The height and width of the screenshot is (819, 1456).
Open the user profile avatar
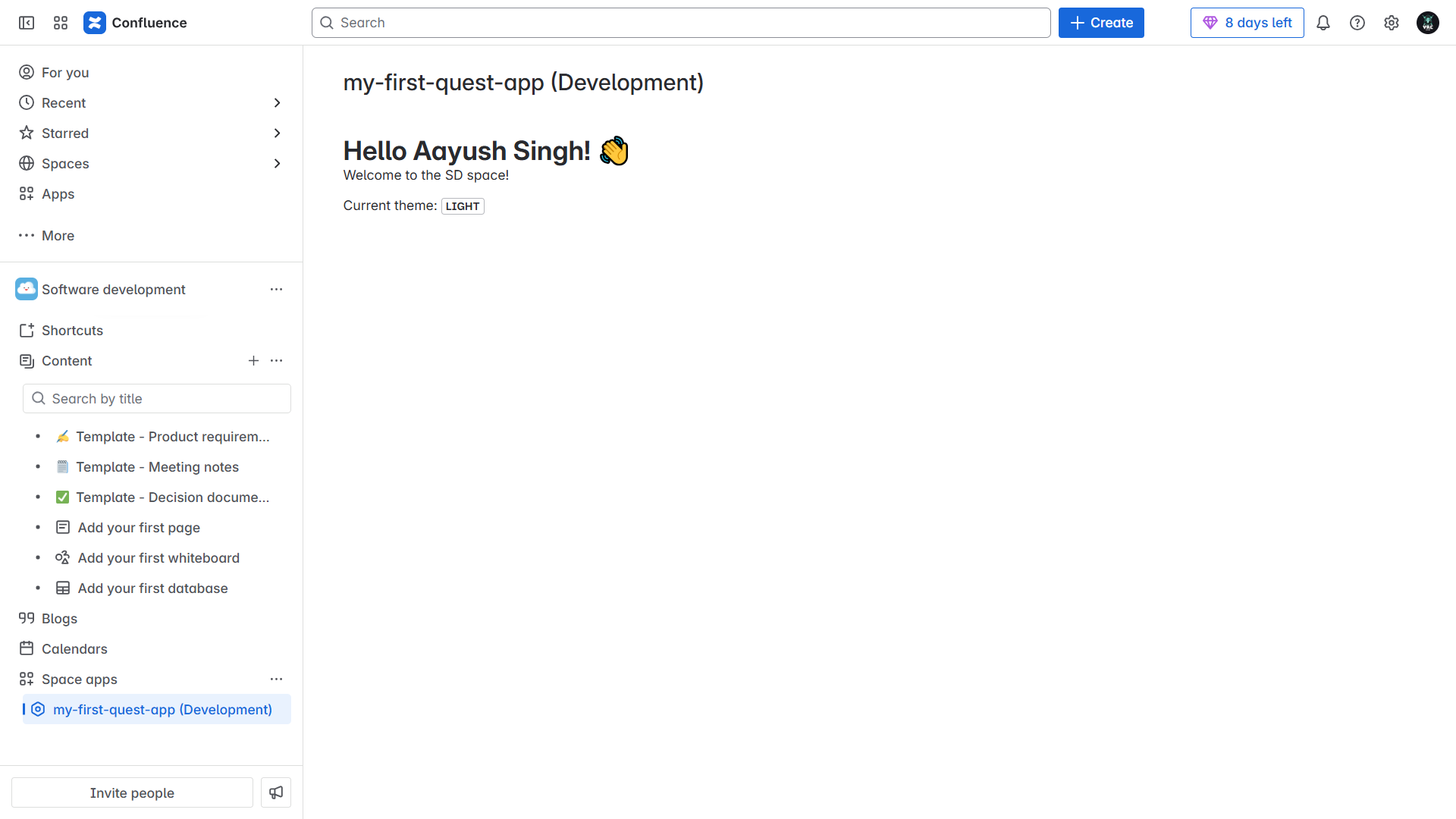[1427, 23]
